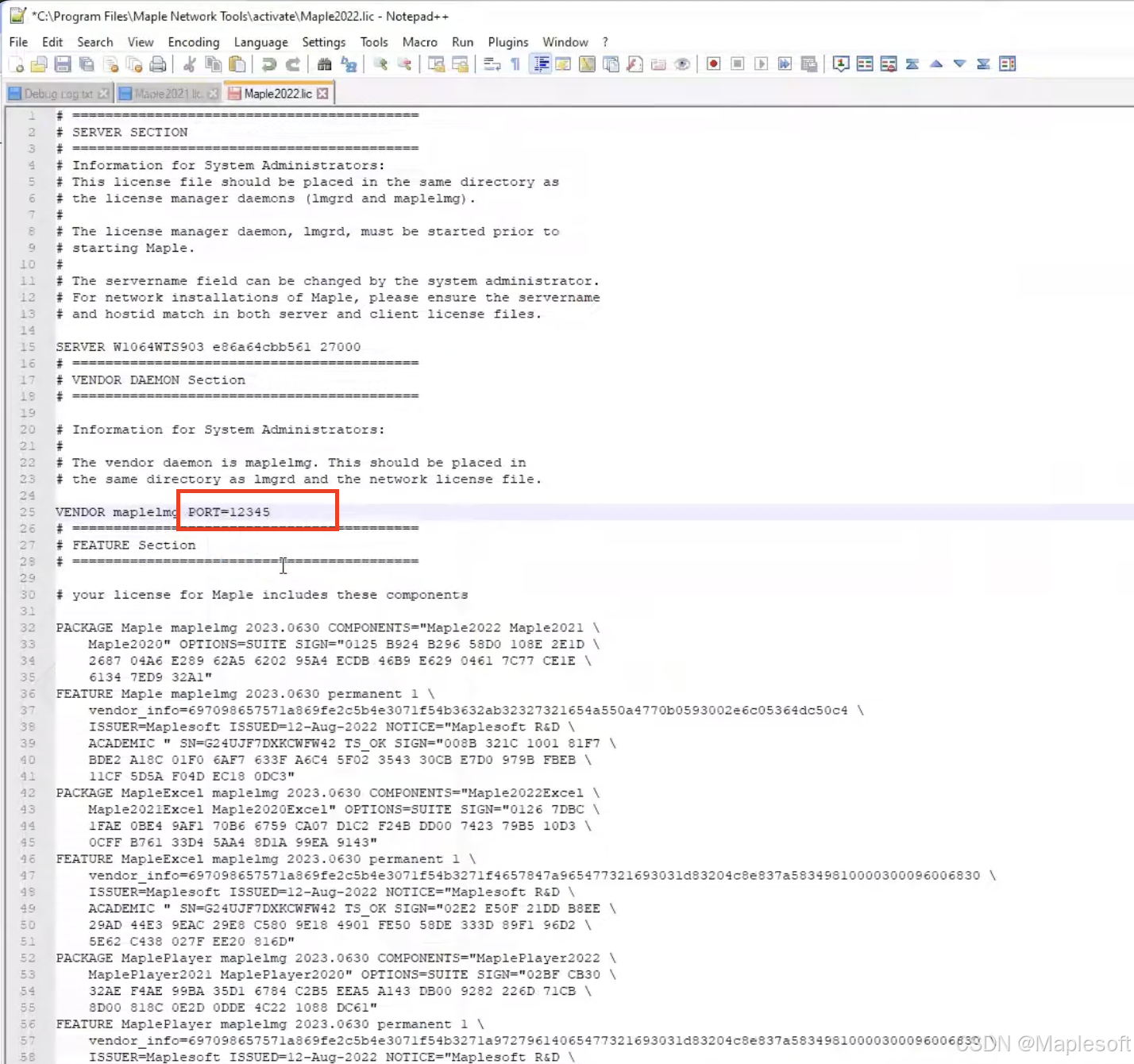Click line number 30 in margin
Screen dimensions: 1134x1064
[28, 595]
